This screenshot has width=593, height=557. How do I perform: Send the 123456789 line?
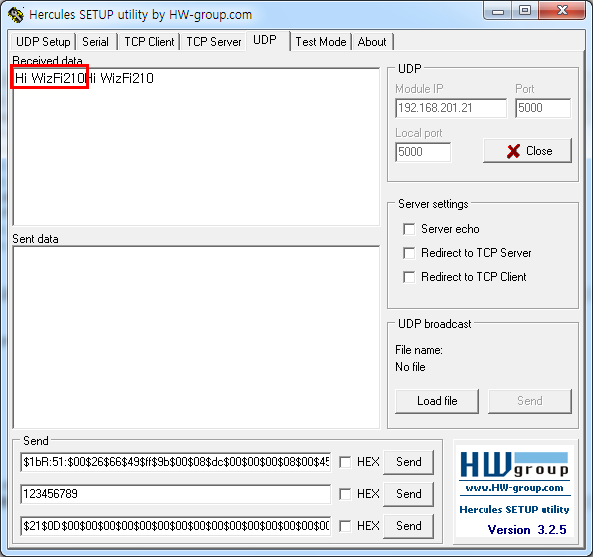[x=408, y=494]
